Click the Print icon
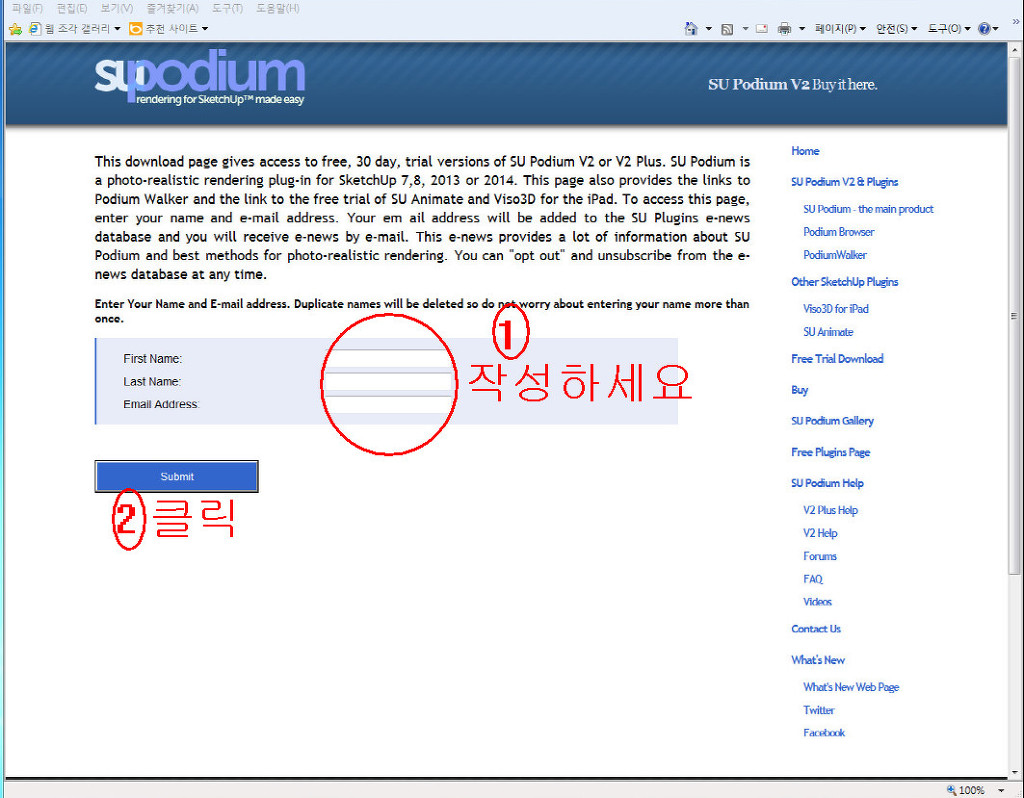 click(x=784, y=29)
